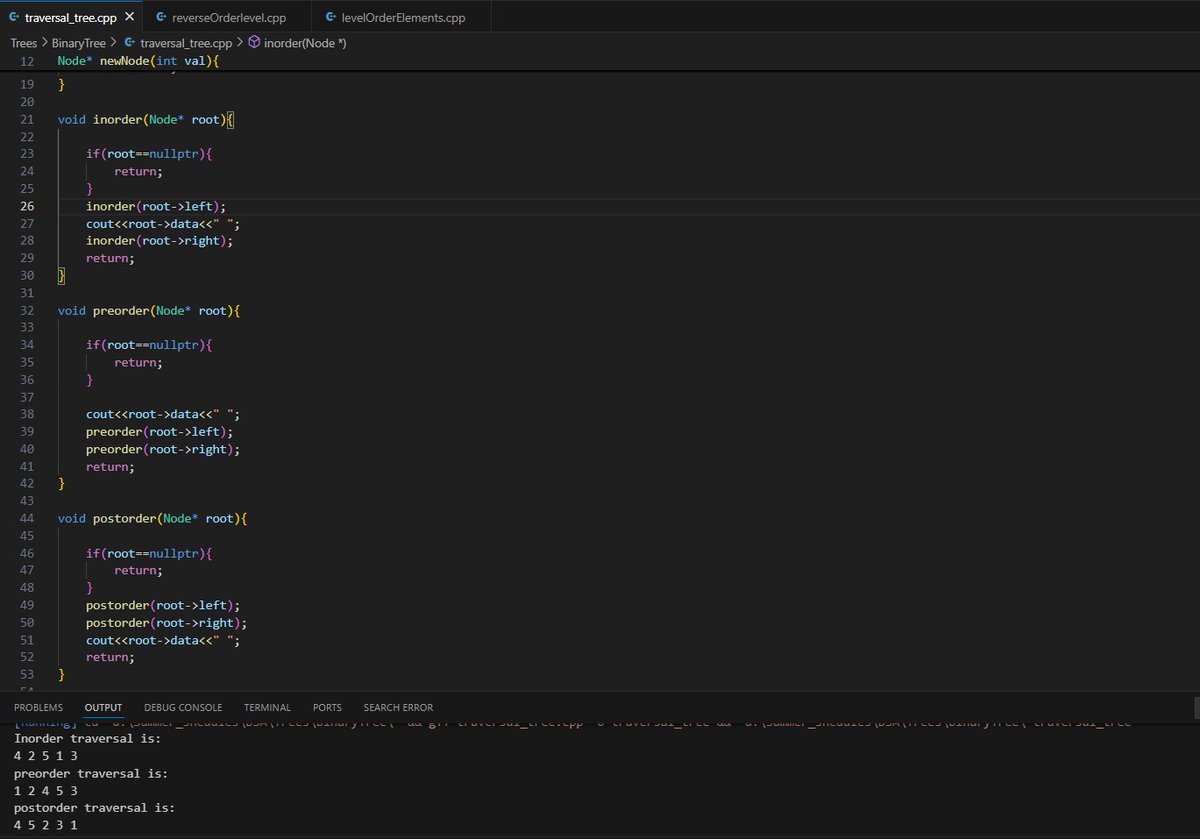Image resolution: width=1200 pixels, height=839 pixels.
Task: Click chevron after BinaryTree in breadcrumb
Action: (x=114, y=43)
